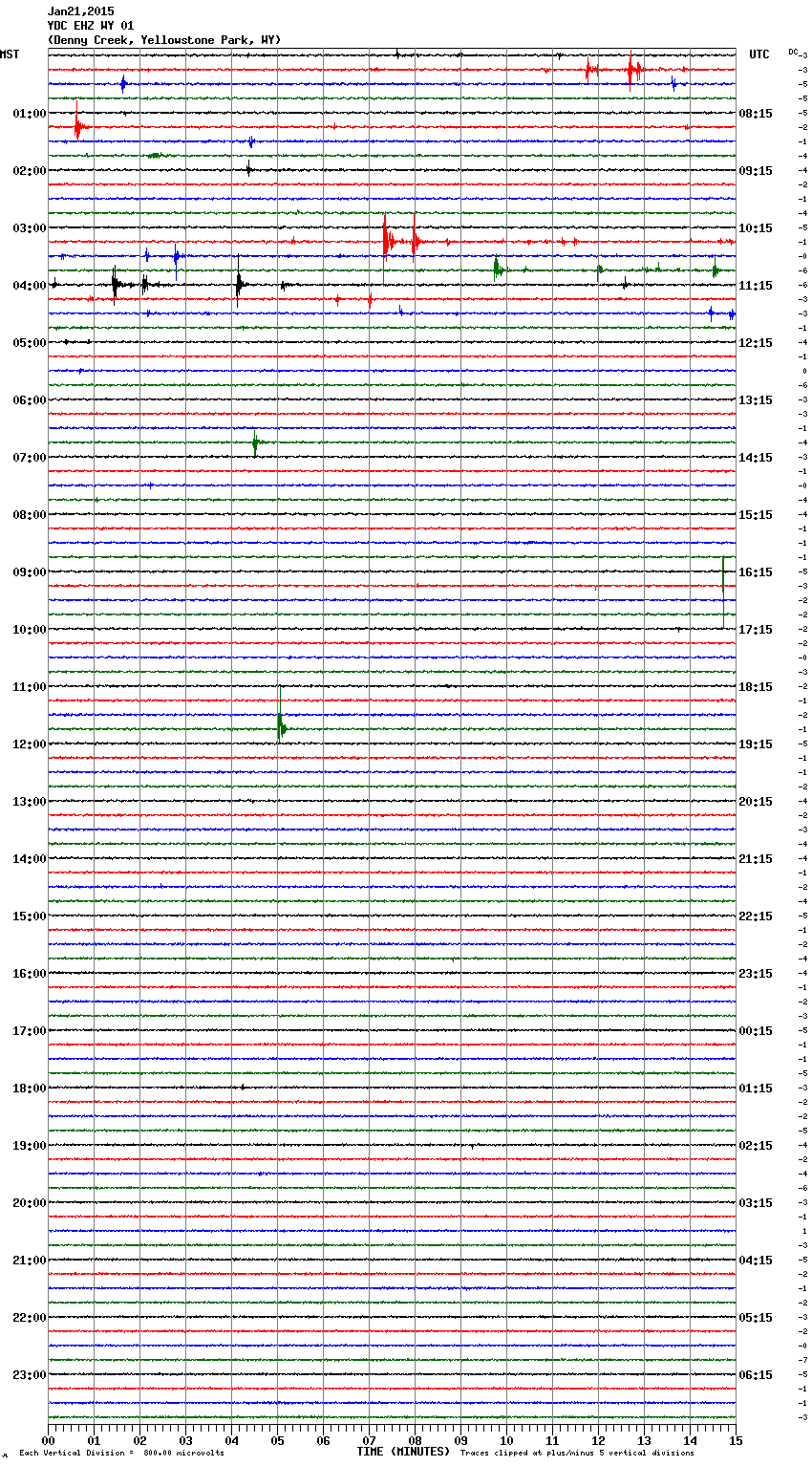This screenshot has height=1466, width=812.
Task: Click the 00 minute tick label
Action: [x=48, y=1440]
